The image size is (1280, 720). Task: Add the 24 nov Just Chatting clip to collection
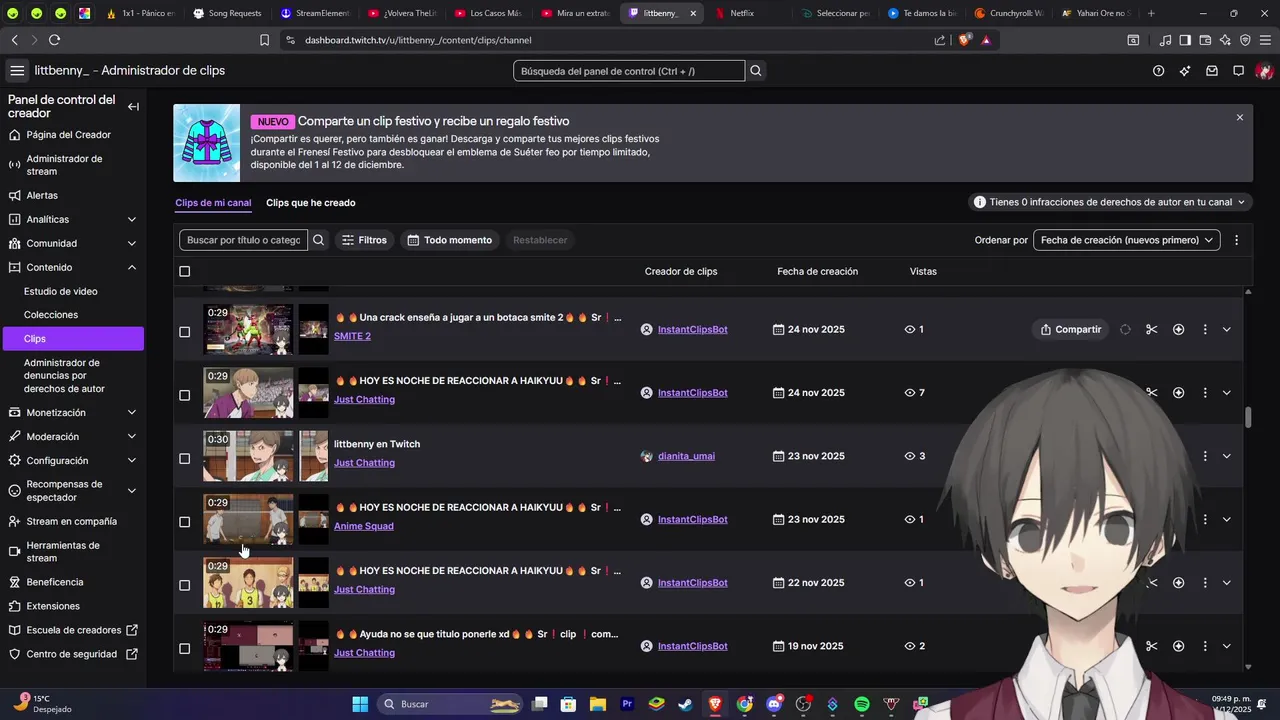tap(1179, 393)
